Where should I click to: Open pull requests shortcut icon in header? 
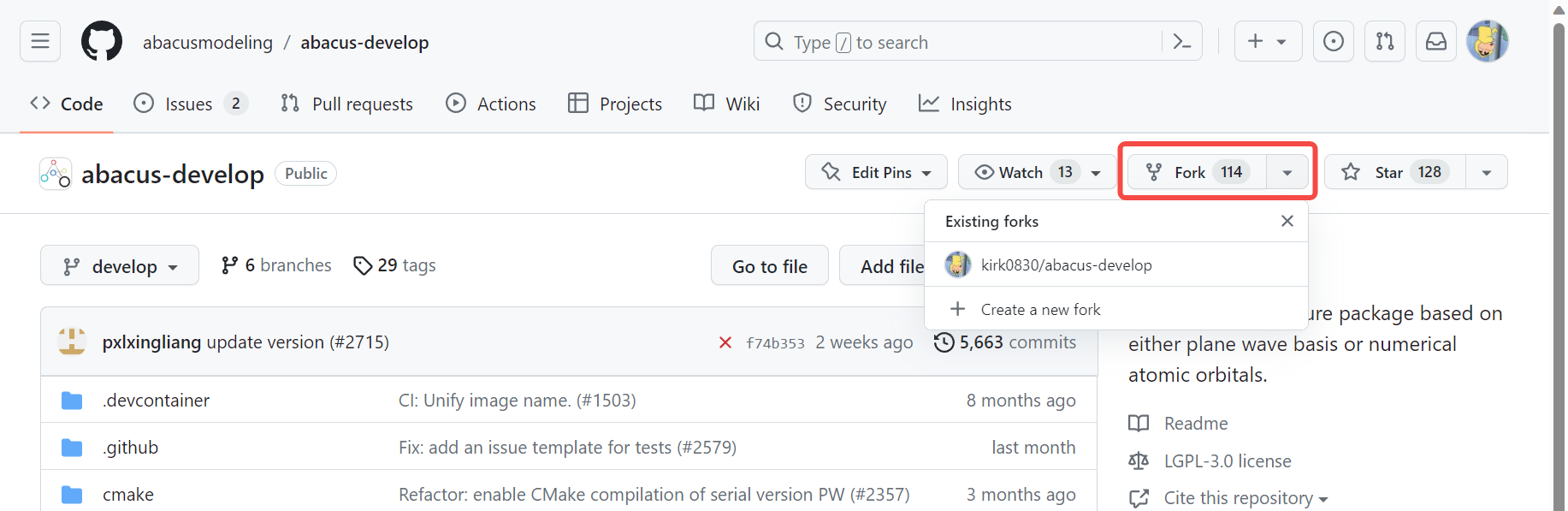(x=1384, y=41)
